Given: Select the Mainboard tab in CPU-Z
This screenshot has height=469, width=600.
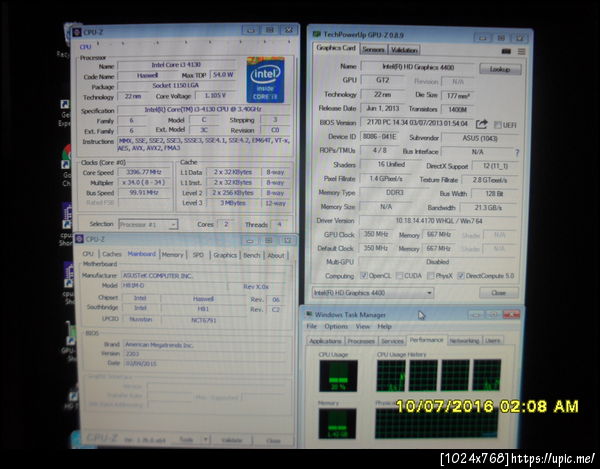Looking at the screenshot, I should tap(142, 254).
